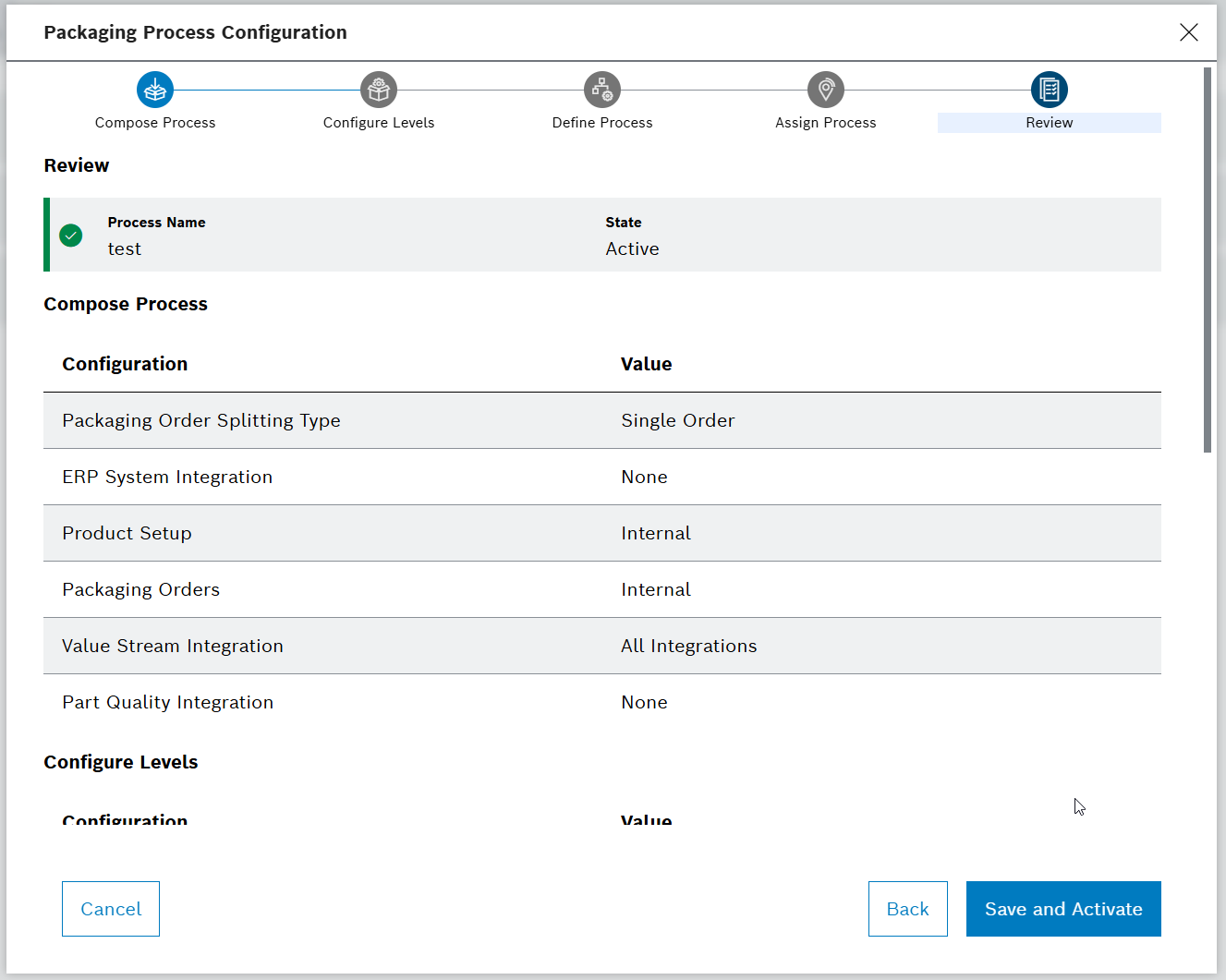Select the Configure Levels step label
This screenshot has height=980, width=1226.
[379, 123]
